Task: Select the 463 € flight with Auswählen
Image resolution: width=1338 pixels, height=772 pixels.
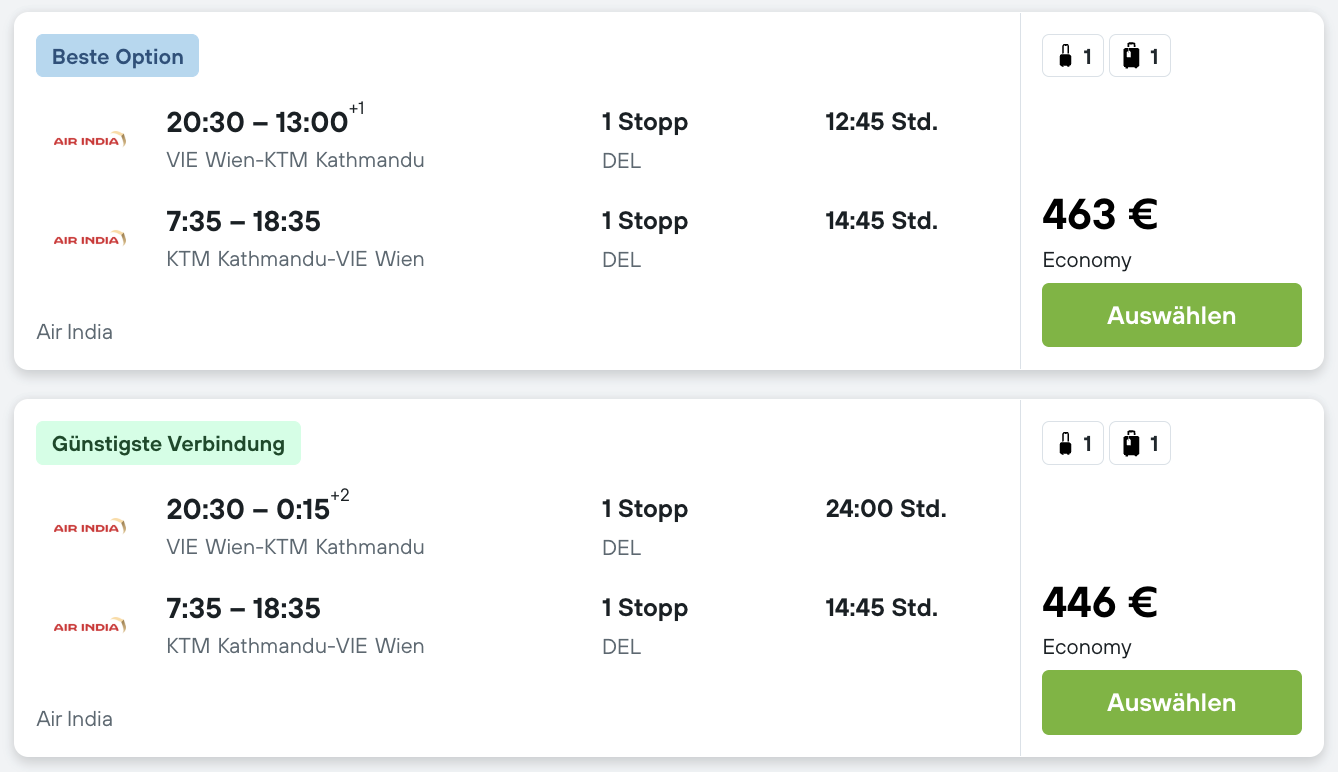Action: (1171, 315)
